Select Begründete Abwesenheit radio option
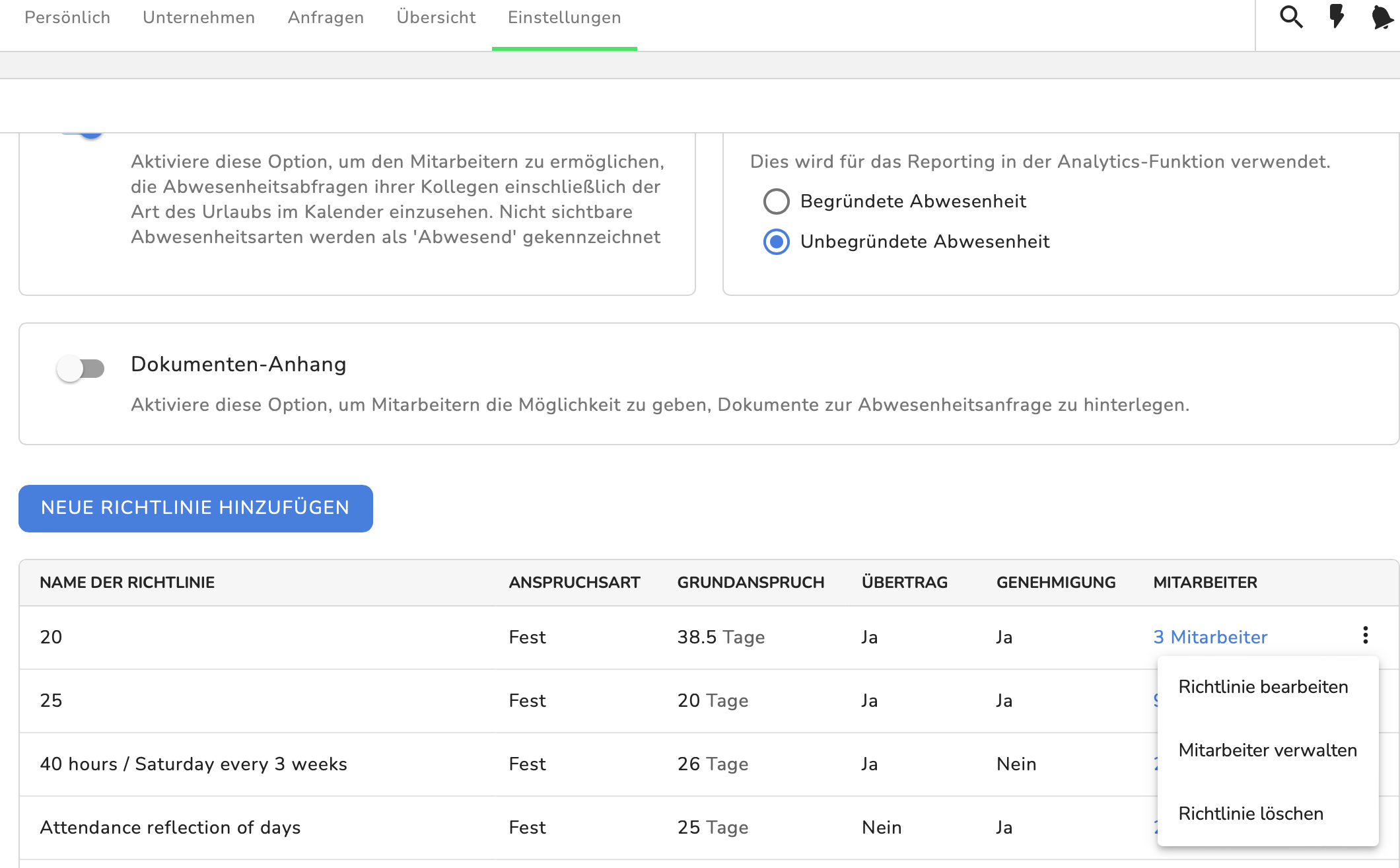The height and width of the screenshot is (868, 1400). (777, 201)
